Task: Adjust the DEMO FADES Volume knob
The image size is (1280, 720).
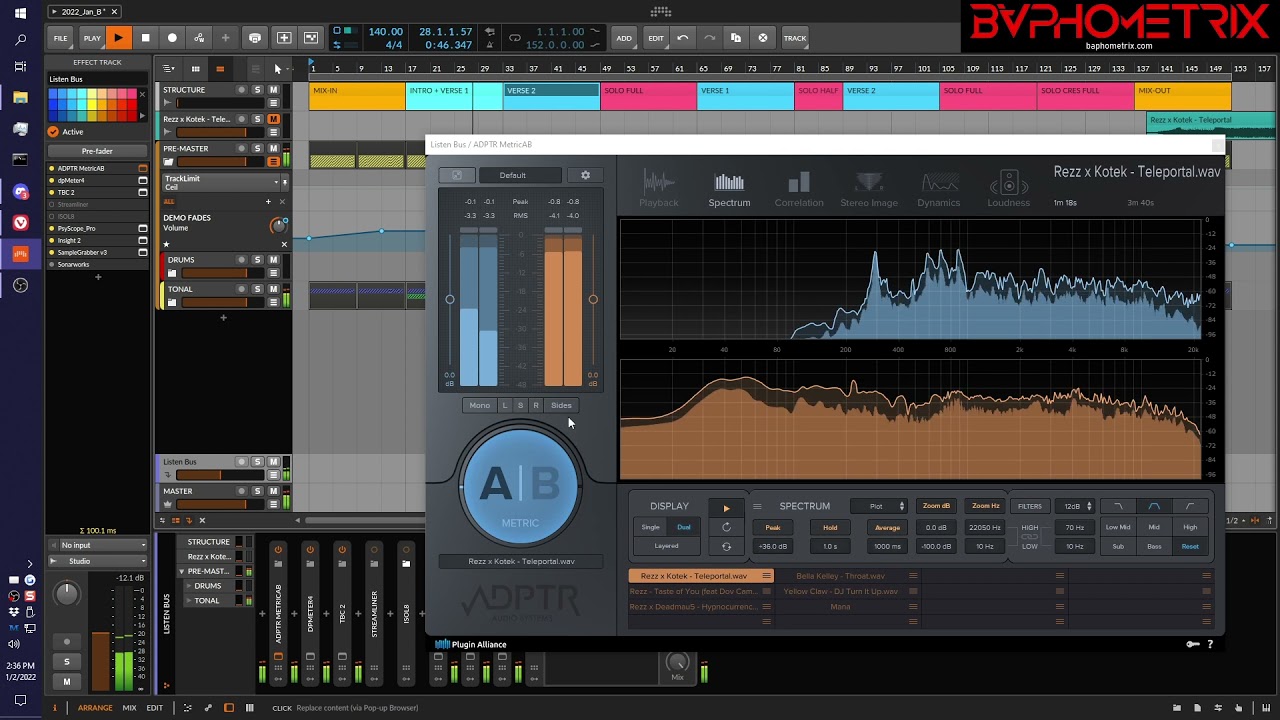Action: 278,227
